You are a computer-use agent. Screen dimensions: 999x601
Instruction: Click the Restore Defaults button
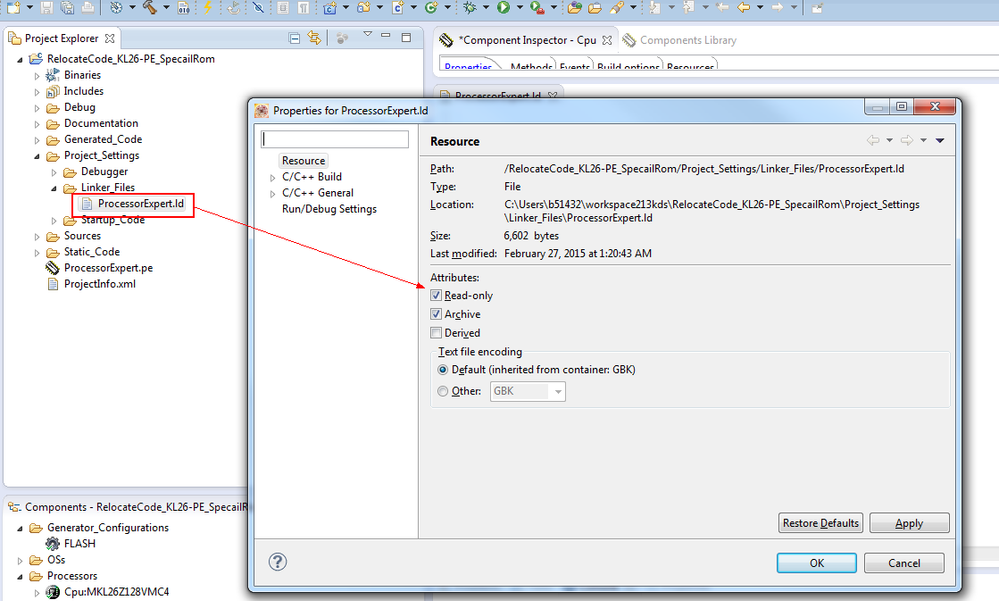coord(821,523)
